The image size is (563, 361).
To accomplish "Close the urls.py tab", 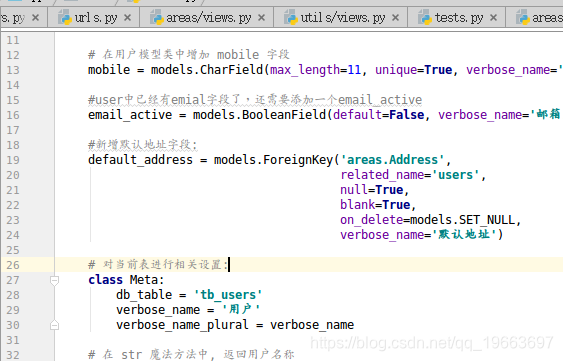I will (127, 18).
